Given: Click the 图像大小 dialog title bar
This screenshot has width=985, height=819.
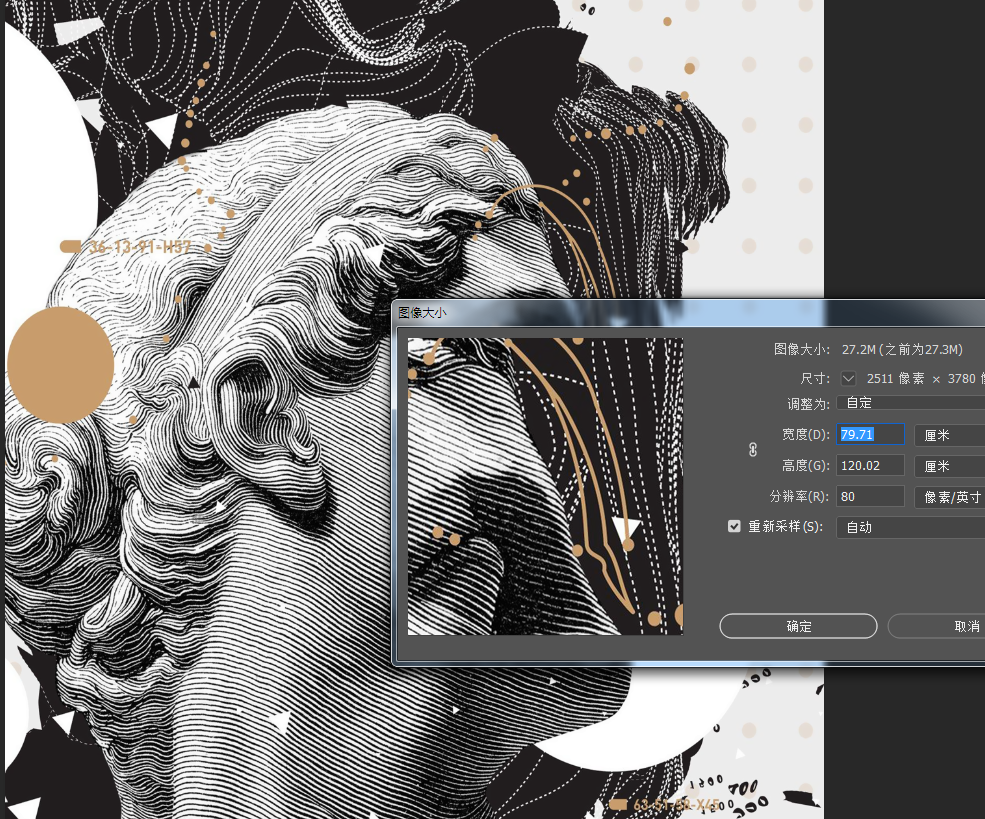Looking at the screenshot, I should pos(689,313).
